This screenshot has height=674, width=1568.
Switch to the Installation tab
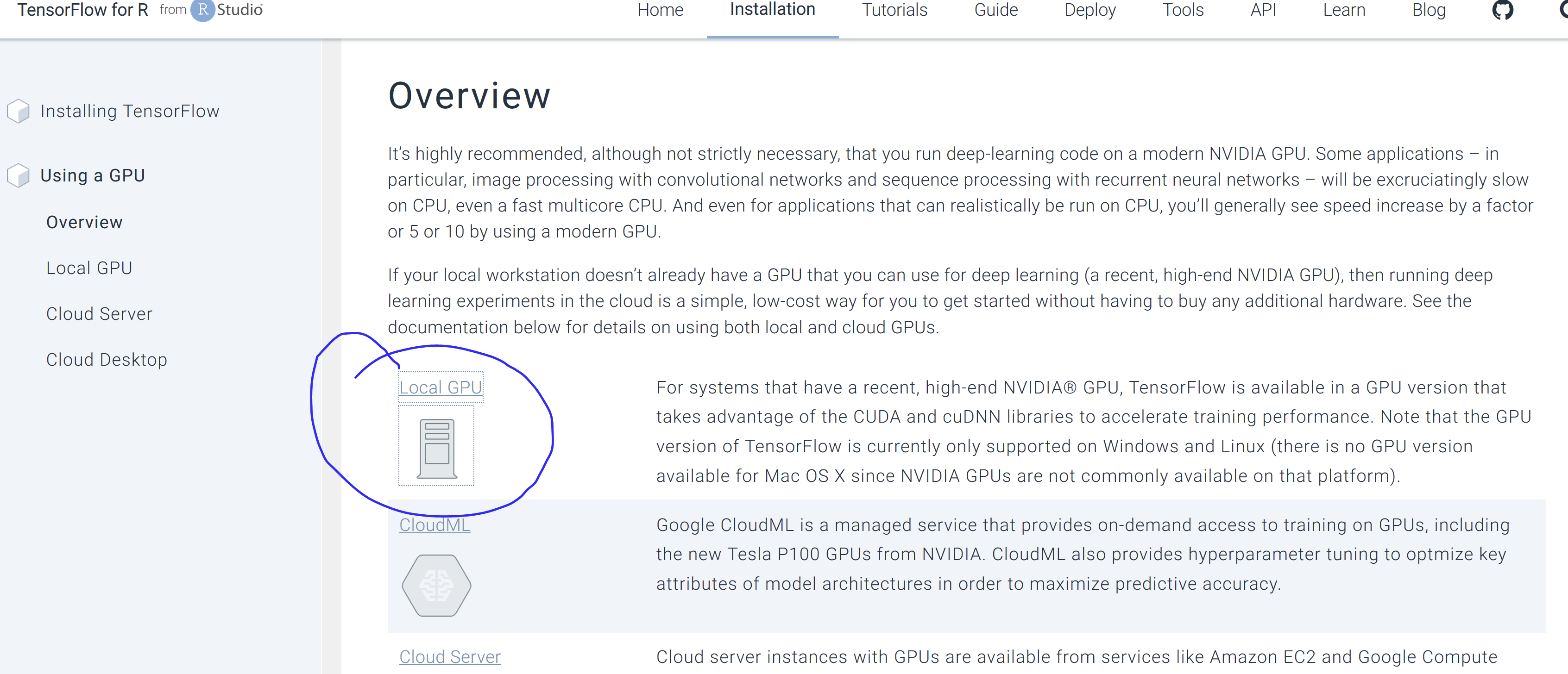pyautogui.click(x=772, y=10)
